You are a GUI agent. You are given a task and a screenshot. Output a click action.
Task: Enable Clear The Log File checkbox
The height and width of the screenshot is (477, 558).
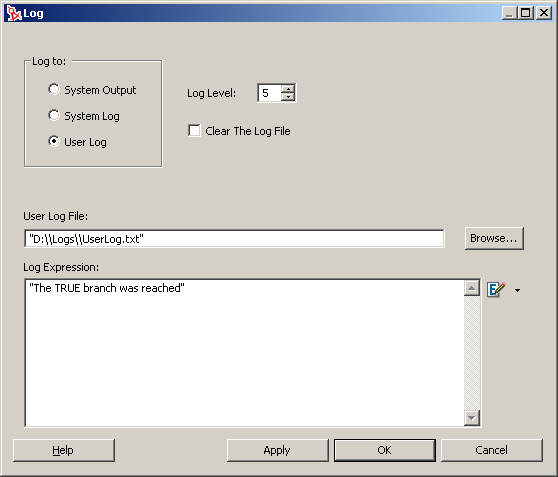(194, 131)
